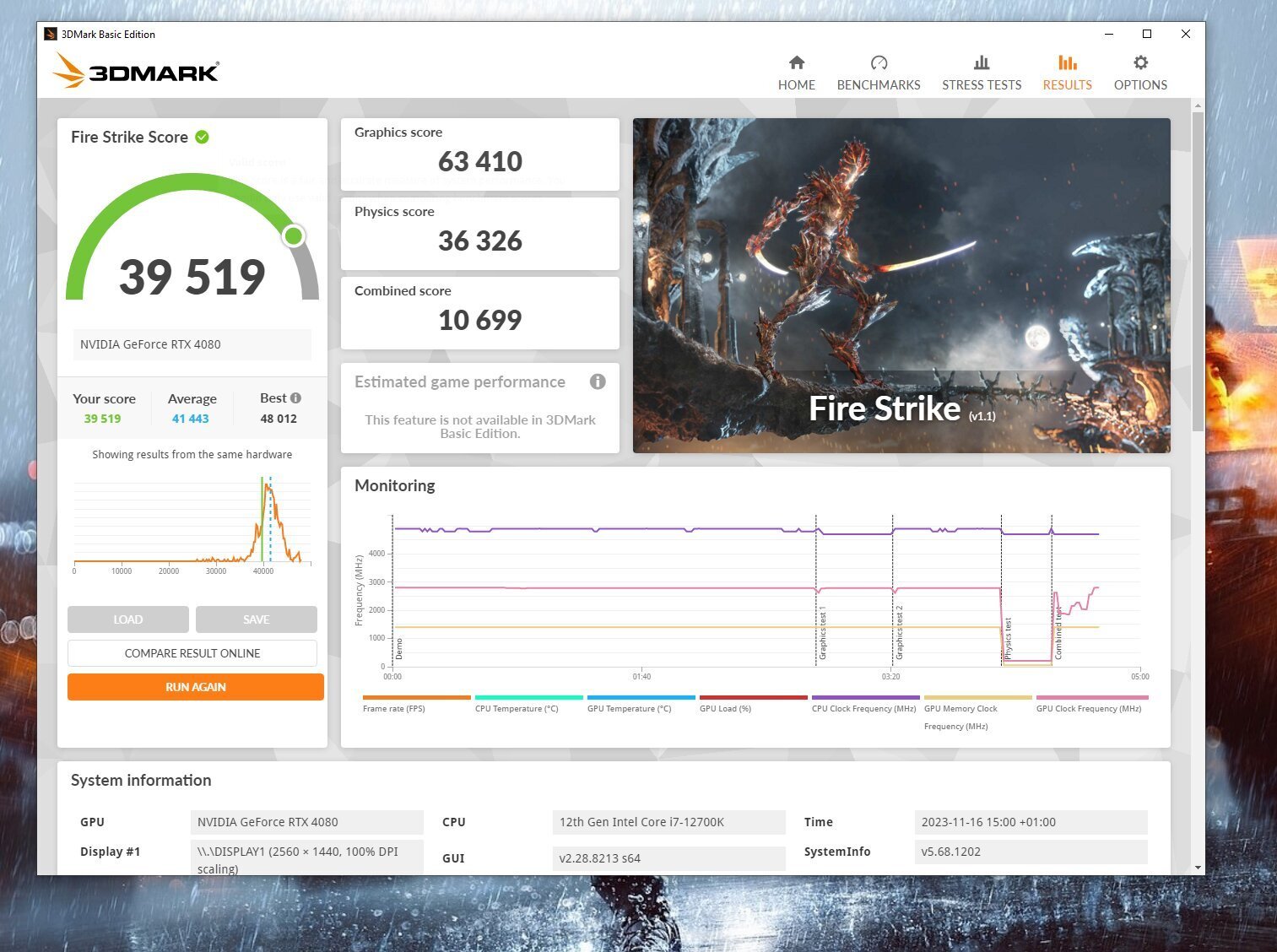Toggle CPU Clock Frequency legend swatch
This screenshot has width=1277, height=952.
click(866, 698)
